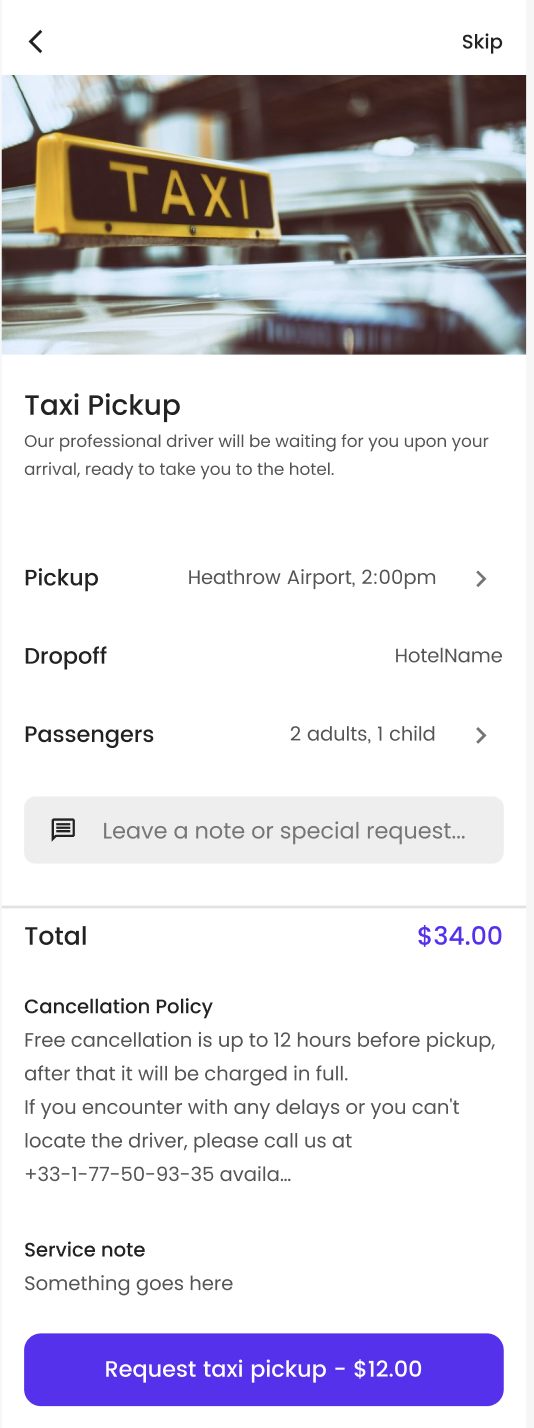The height and width of the screenshot is (1428, 534).
Task: Click the Taxi Pickup title
Action: point(103,405)
